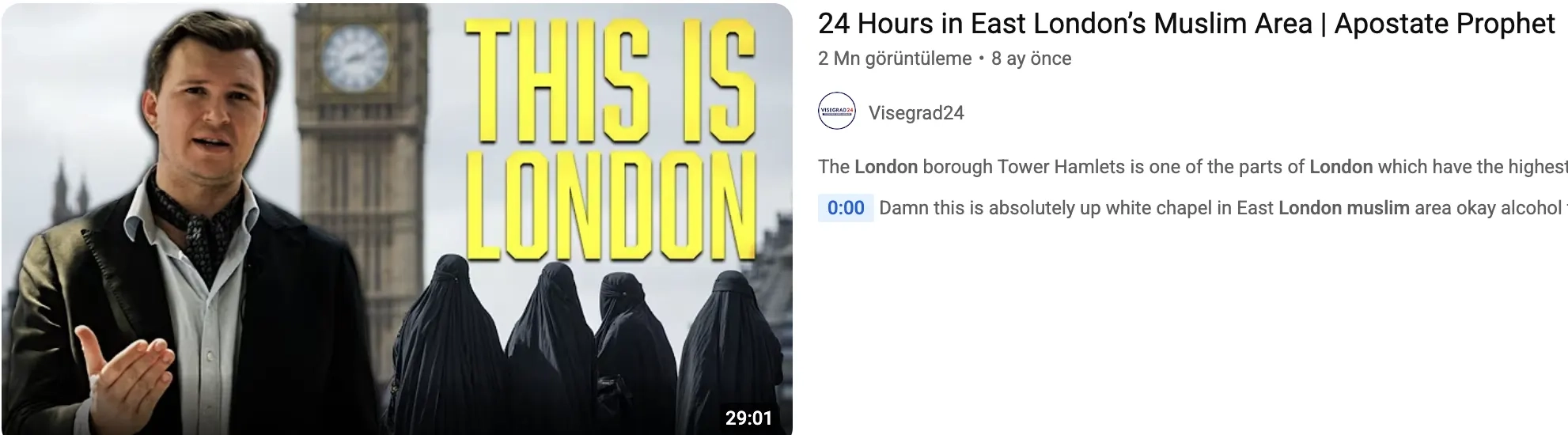
Task: Click 'Apostate Prophet' in the video title
Action: (x=1445, y=24)
